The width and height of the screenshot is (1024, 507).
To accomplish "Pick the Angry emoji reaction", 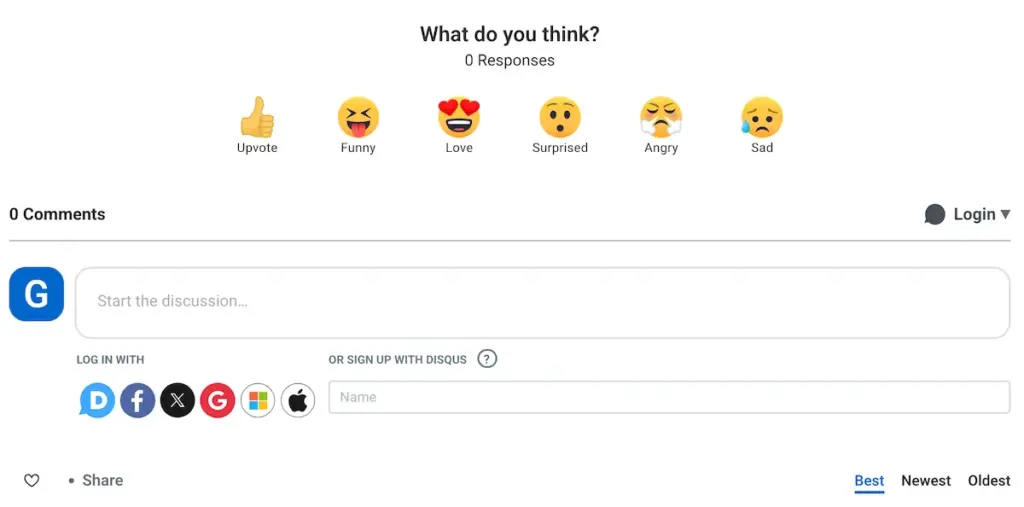I will [661, 119].
